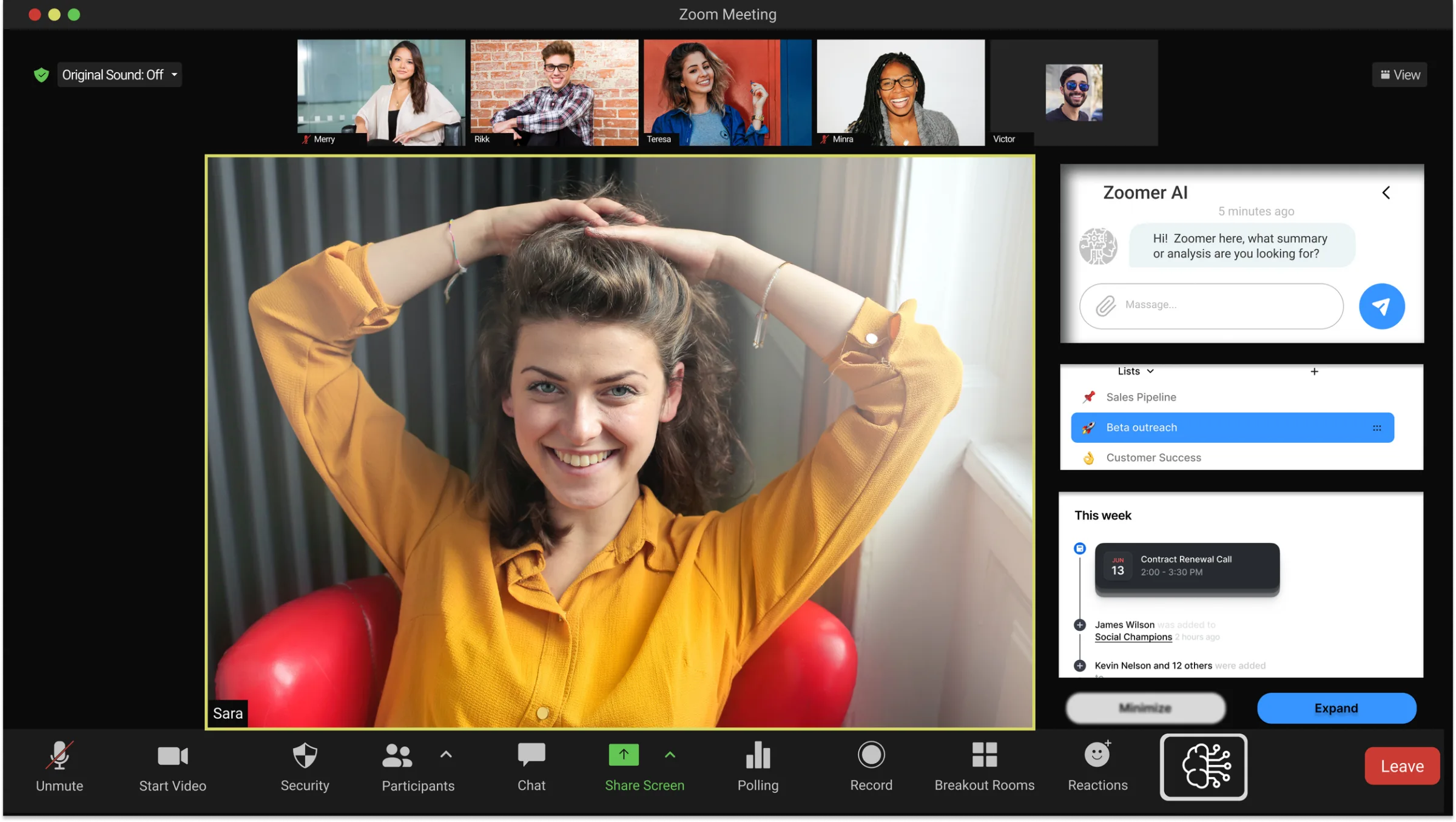Open the Reactions menu
This screenshot has width=1456, height=822.
1097,766
